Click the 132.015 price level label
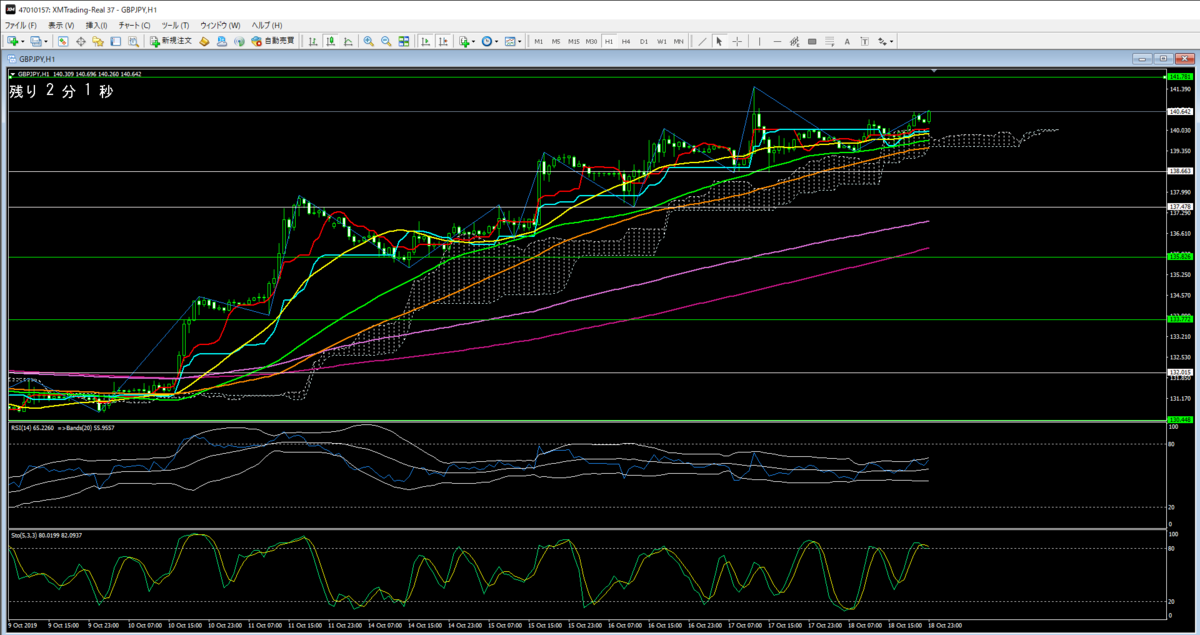The height and width of the screenshot is (635, 1200). tap(1179, 372)
